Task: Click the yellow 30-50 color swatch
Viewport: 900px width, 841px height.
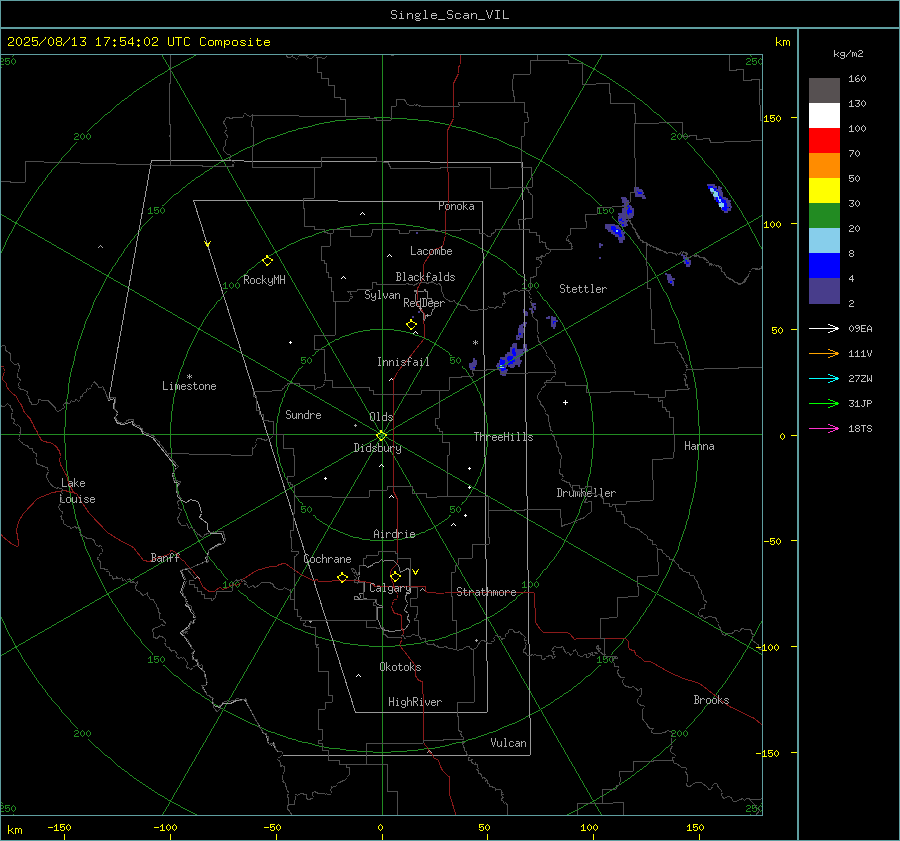Action: (x=824, y=191)
